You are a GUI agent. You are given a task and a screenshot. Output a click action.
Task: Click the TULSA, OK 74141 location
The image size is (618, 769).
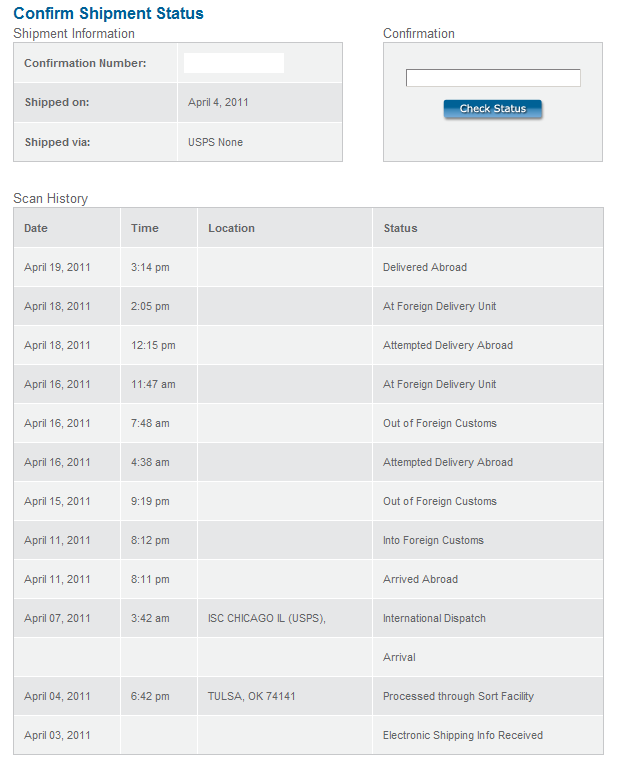pos(252,696)
